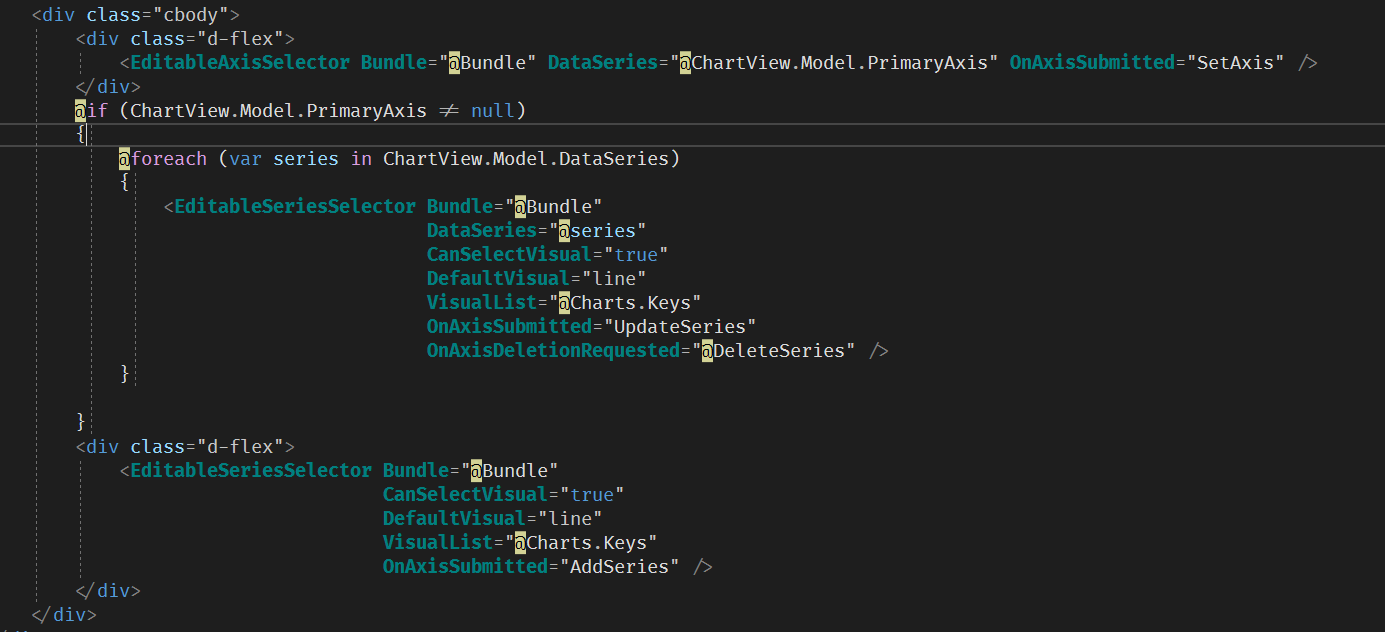
Task: Place cursor on the @if statement
Action: [x=95, y=110]
